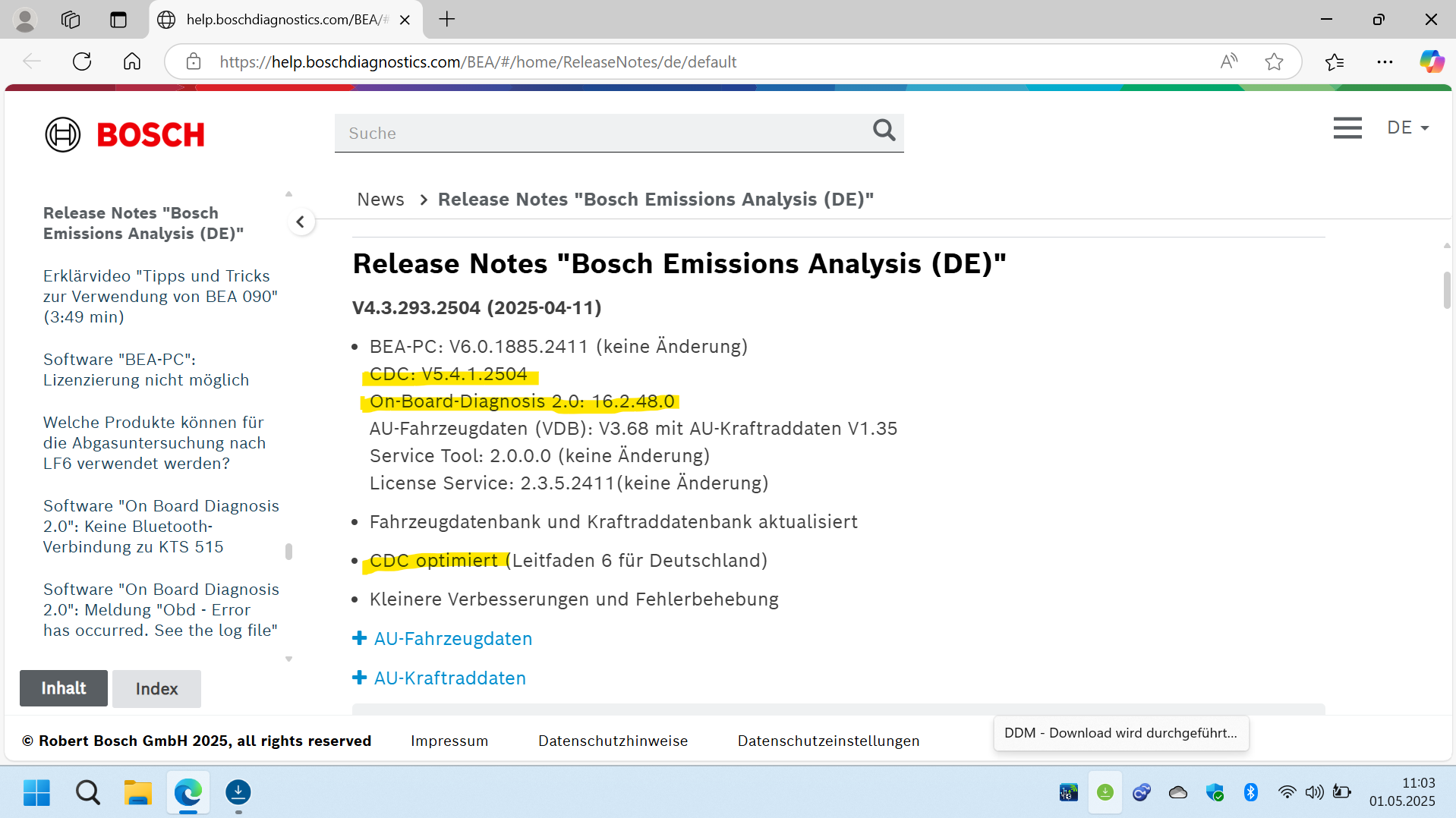Select the help.boschdiagnostics.com tab
Image resolution: width=1456 pixels, height=818 pixels.
pyautogui.click(x=286, y=20)
